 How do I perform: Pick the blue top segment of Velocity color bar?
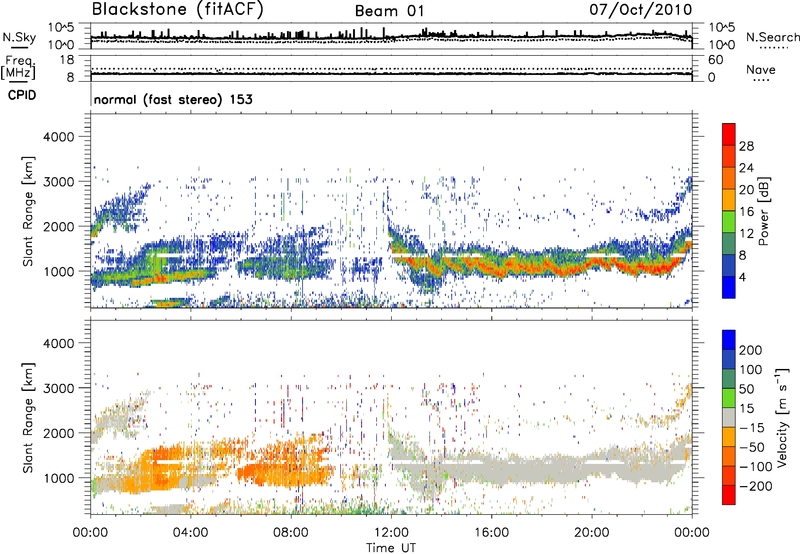[x=729, y=340]
